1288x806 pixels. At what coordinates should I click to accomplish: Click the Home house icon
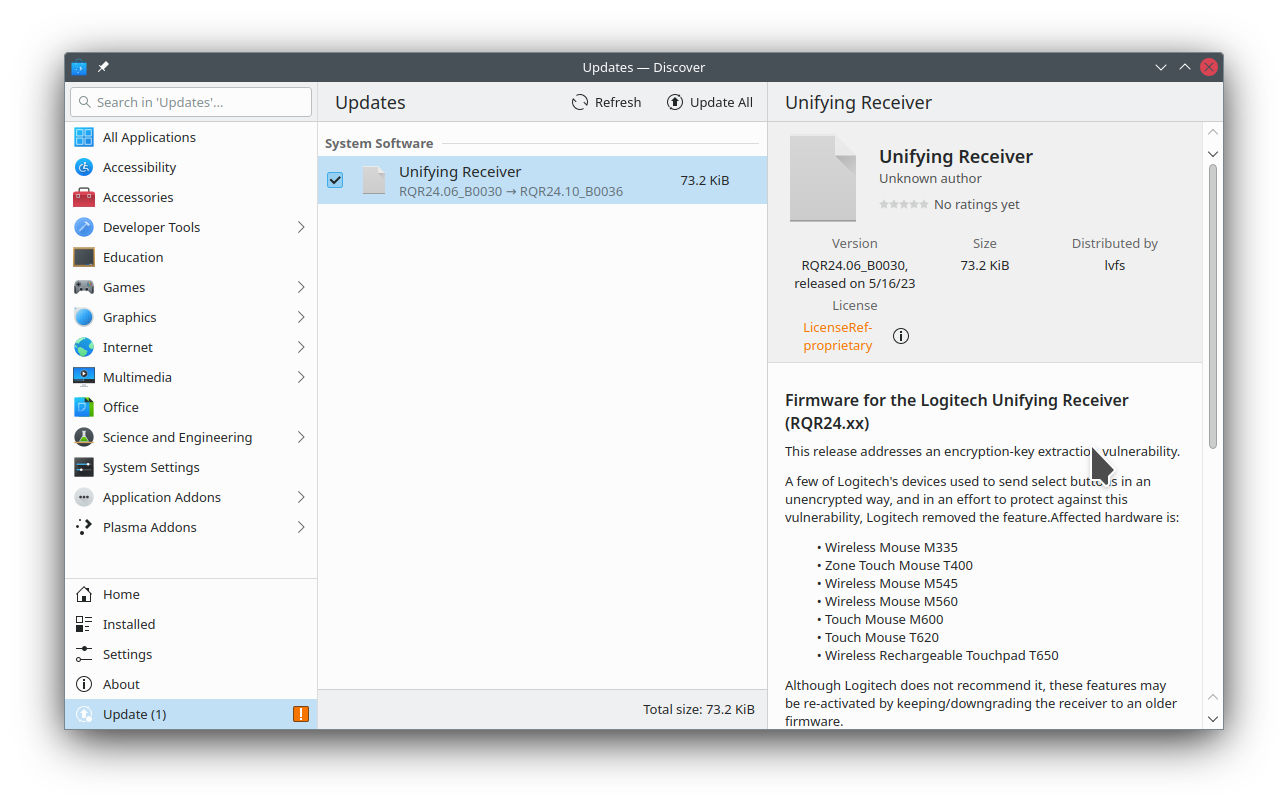coord(84,594)
